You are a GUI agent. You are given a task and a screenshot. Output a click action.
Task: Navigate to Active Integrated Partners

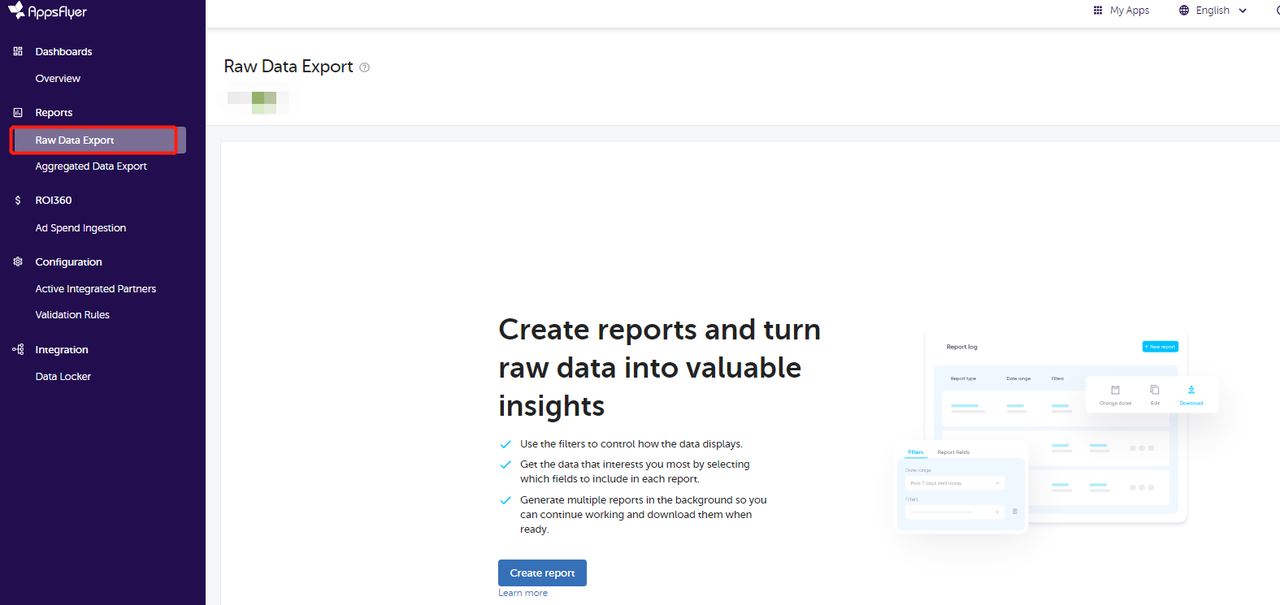click(x=96, y=289)
